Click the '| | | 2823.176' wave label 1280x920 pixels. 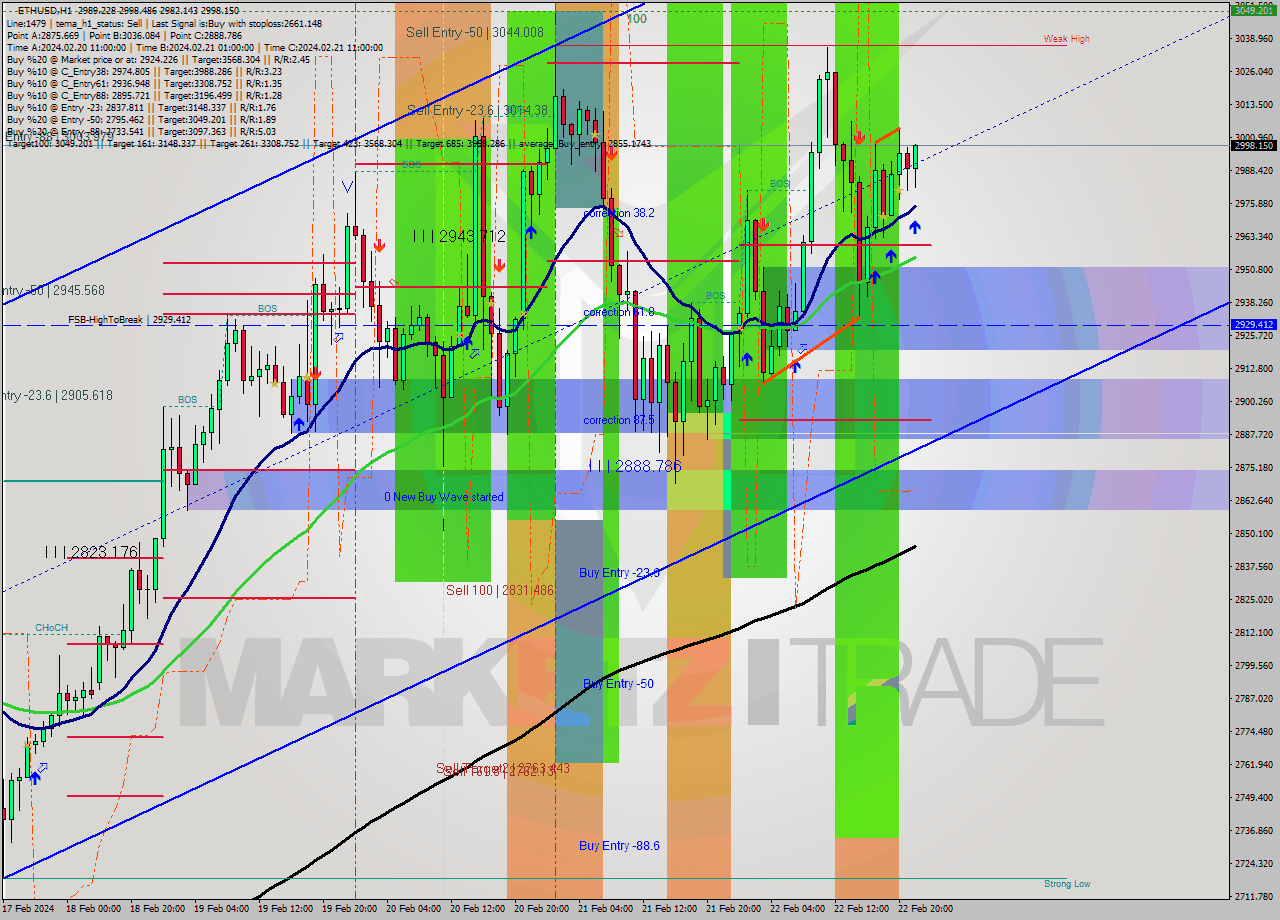[91, 551]
